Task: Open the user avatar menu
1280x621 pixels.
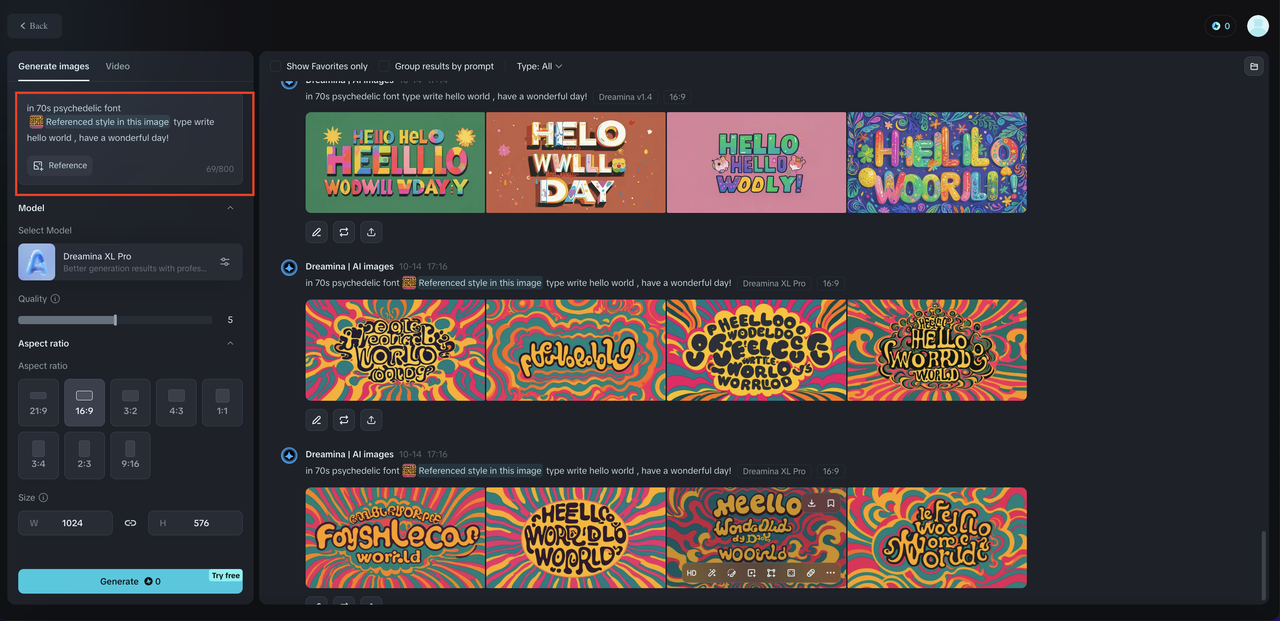Action: (1257, 26)
